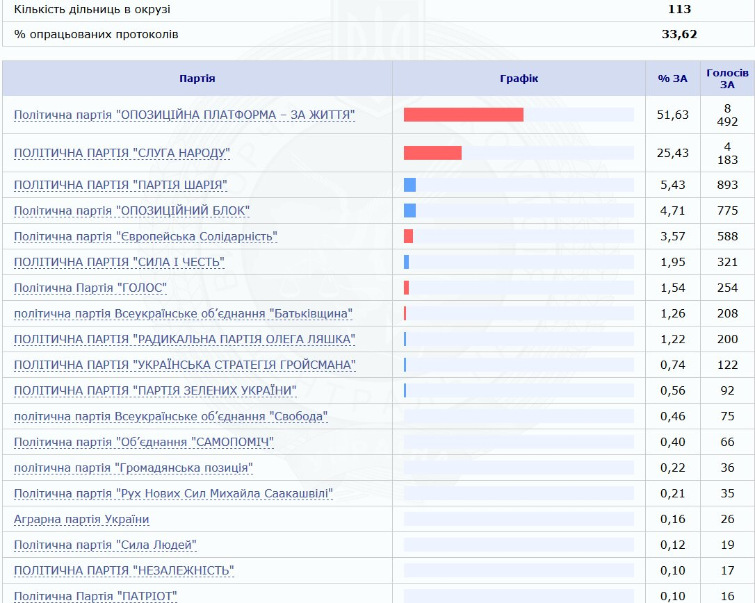Select the "ОПОЗИЦІЙНИЙ БЛОК" party link
Image resolution: width=755 pixels, height=603 pixels.
pyautogui.click(x=132, y=211)
